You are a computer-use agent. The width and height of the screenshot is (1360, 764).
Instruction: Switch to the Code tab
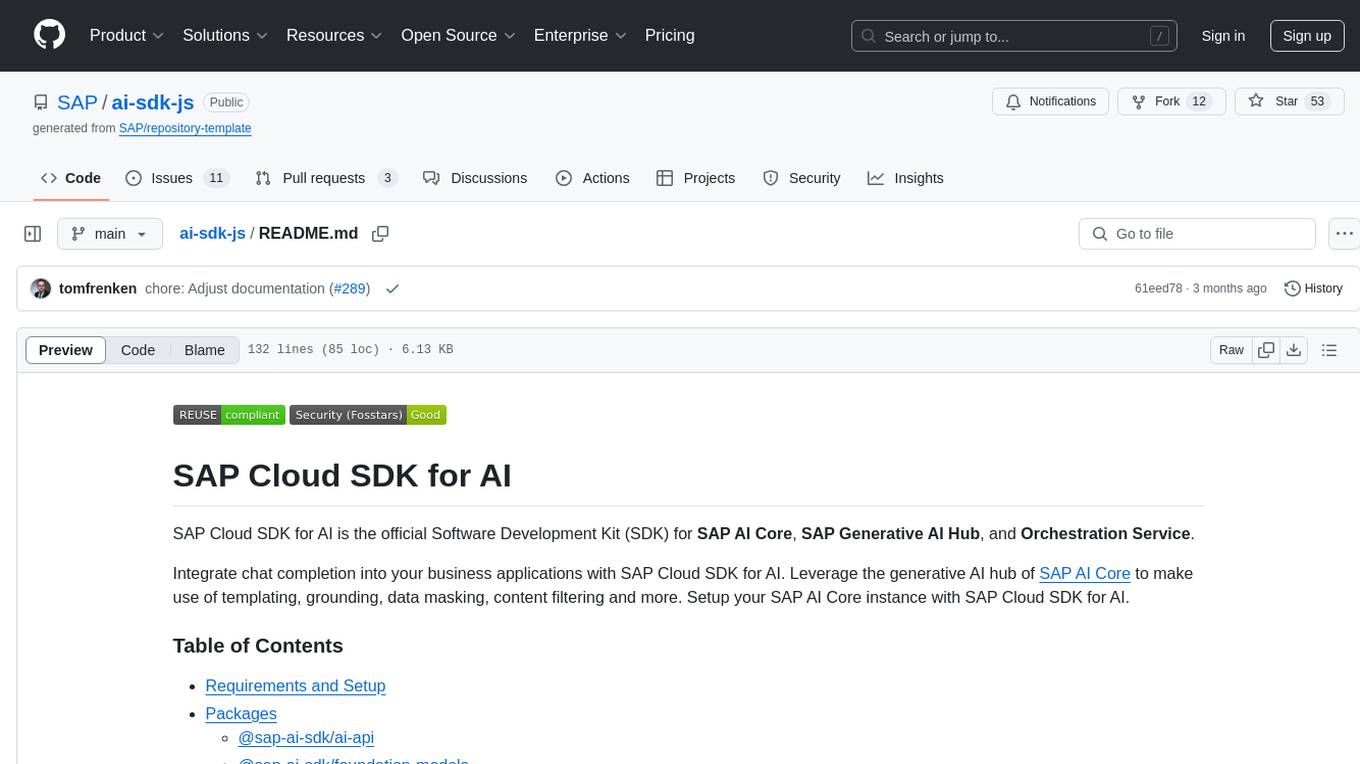click(70, 178)
